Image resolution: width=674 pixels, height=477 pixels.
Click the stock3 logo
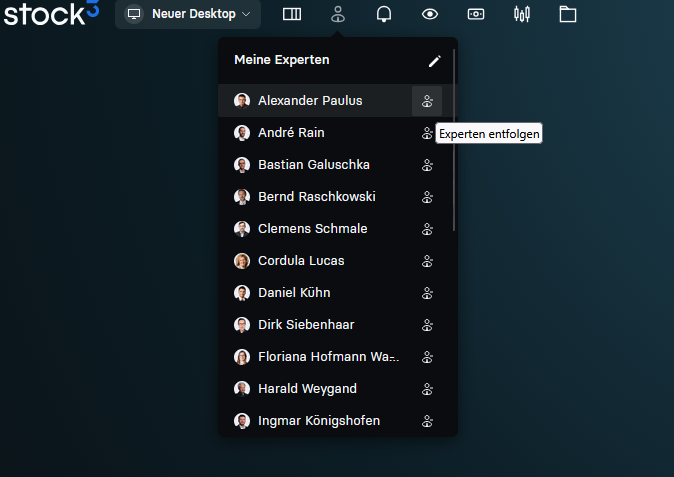[x=51, y=13]
